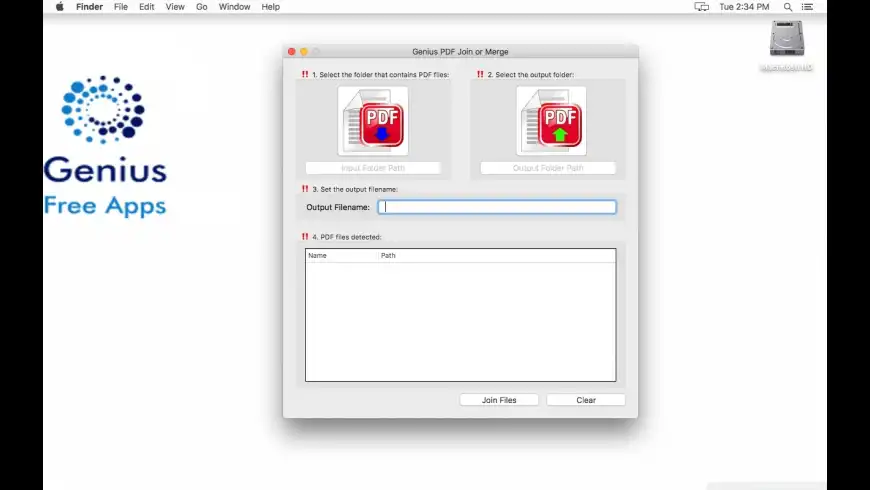Open the Window menu
The image size is (870, 490).
pyautogui.click(x=234, y=7)
